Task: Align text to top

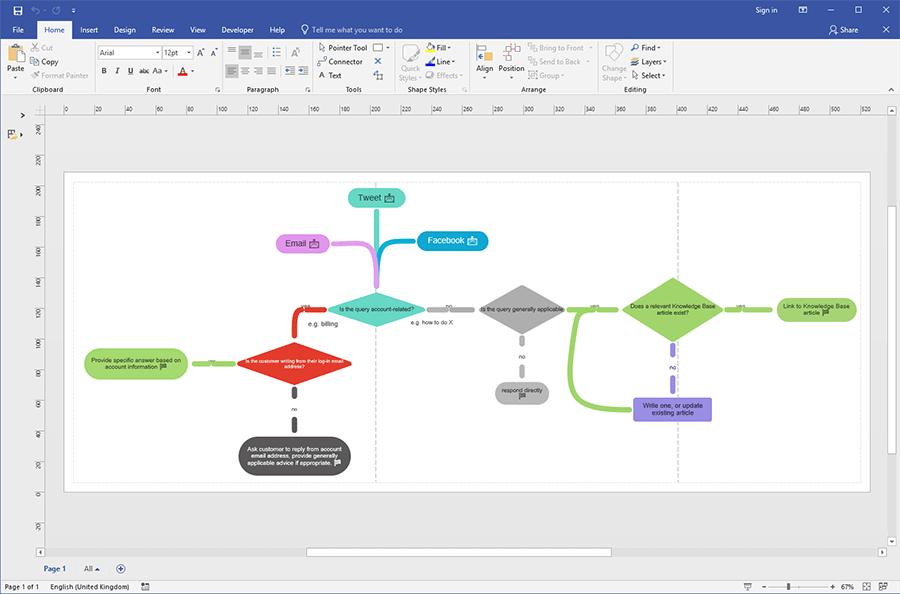Action: pos(232,52)
